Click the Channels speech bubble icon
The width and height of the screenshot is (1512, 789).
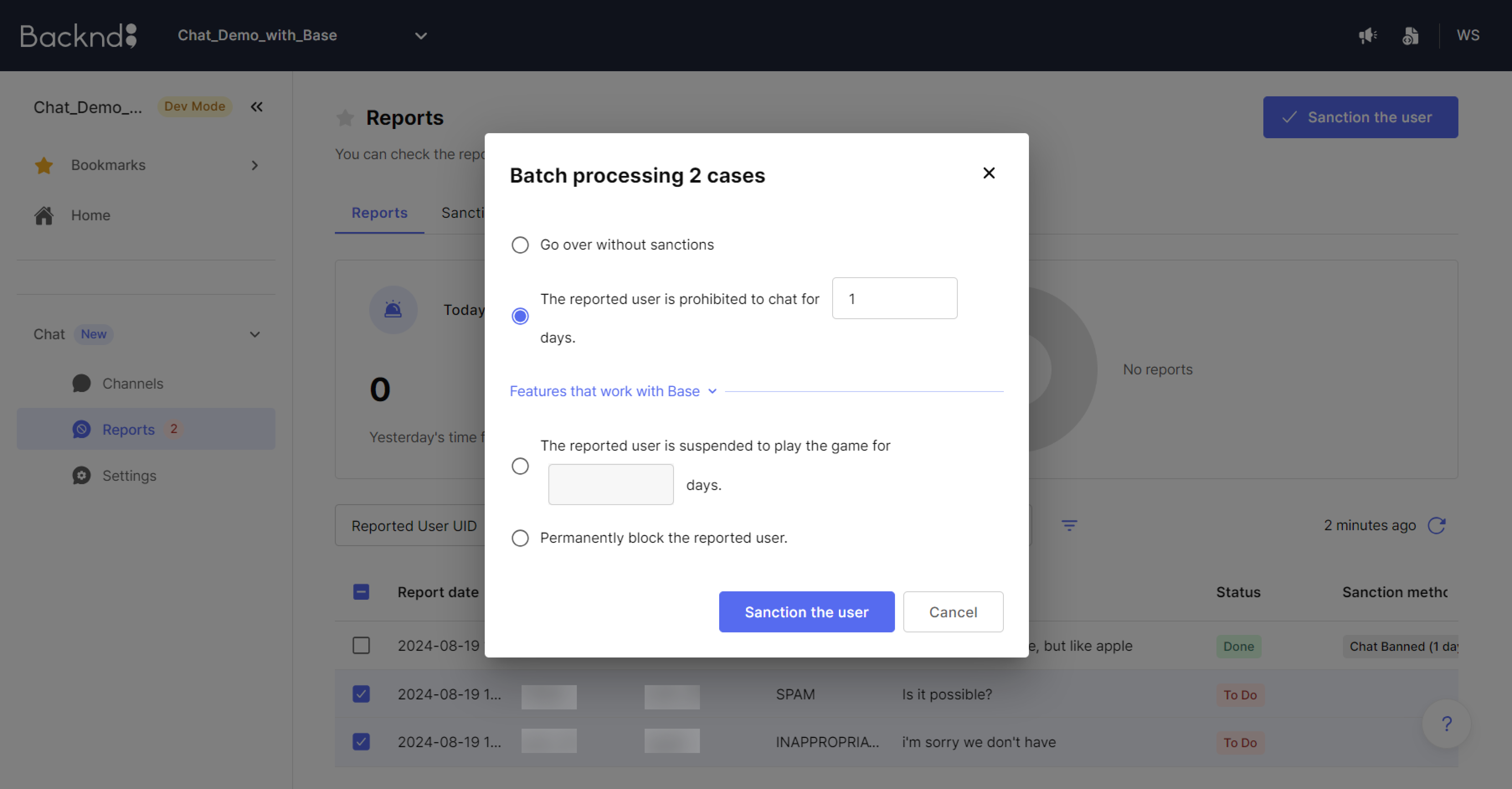point(82,383)
